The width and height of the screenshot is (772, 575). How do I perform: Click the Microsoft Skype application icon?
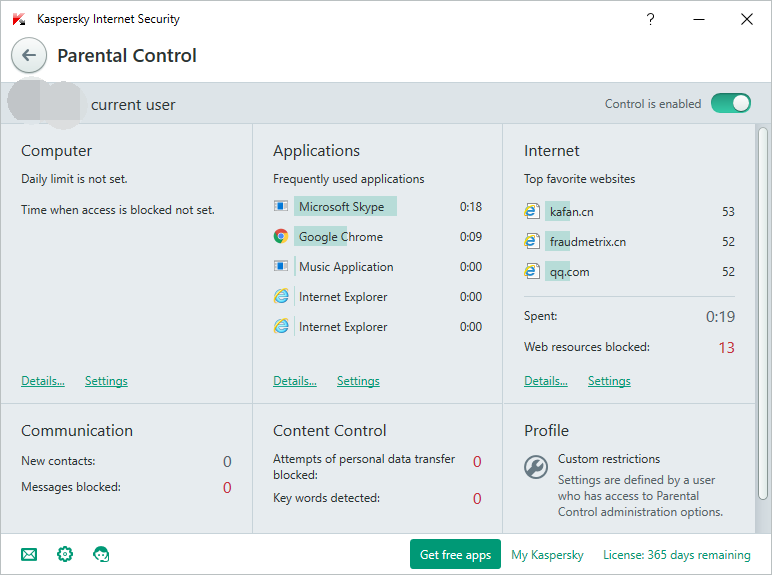pyautogui.click(x=281, y=206)
